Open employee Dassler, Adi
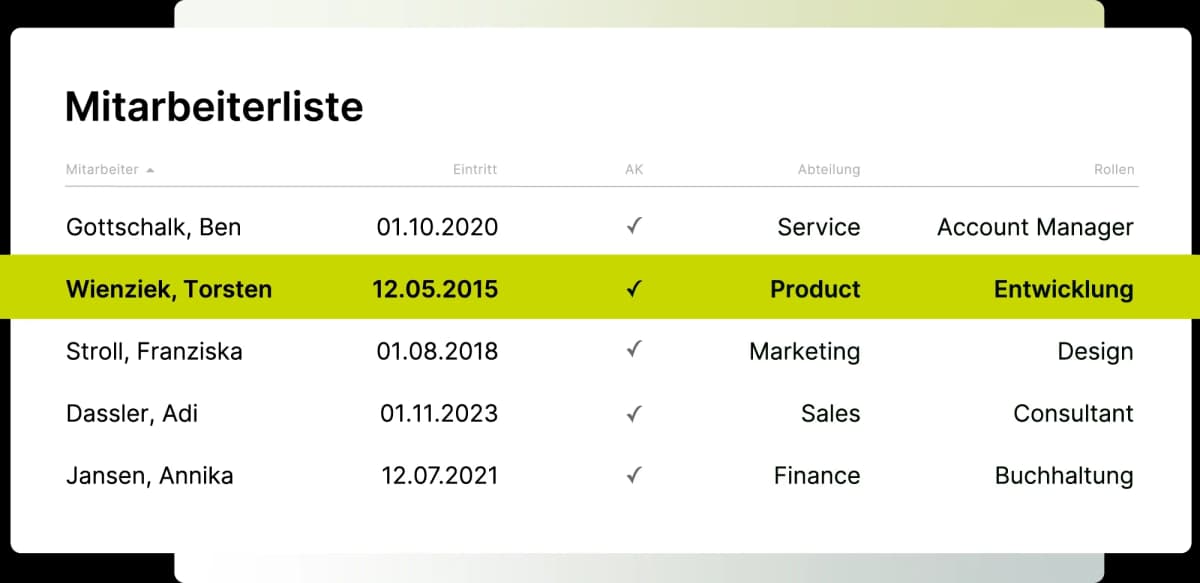 pyautogui.click(x=131, y=414)
